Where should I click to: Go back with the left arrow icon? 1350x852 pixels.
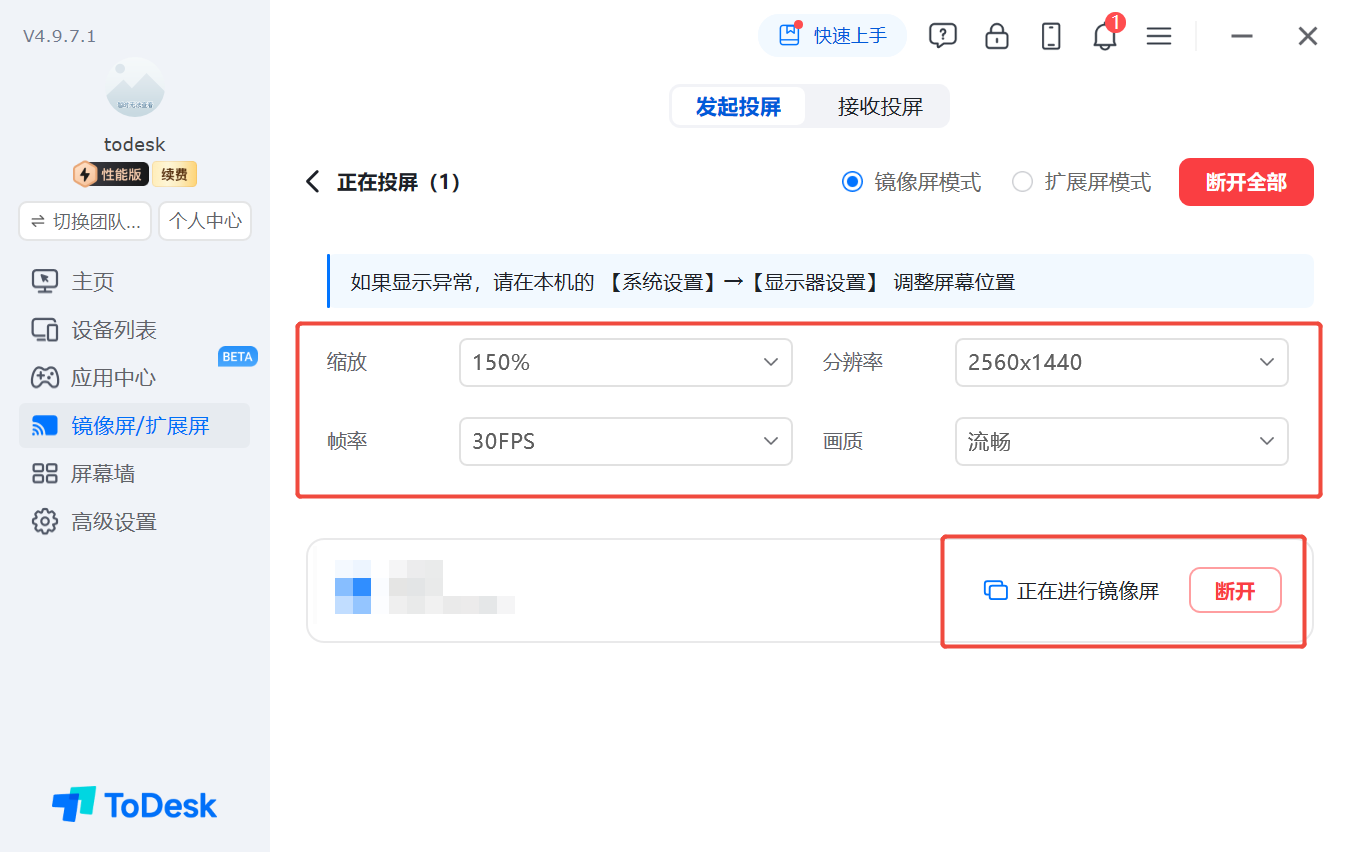312,182
